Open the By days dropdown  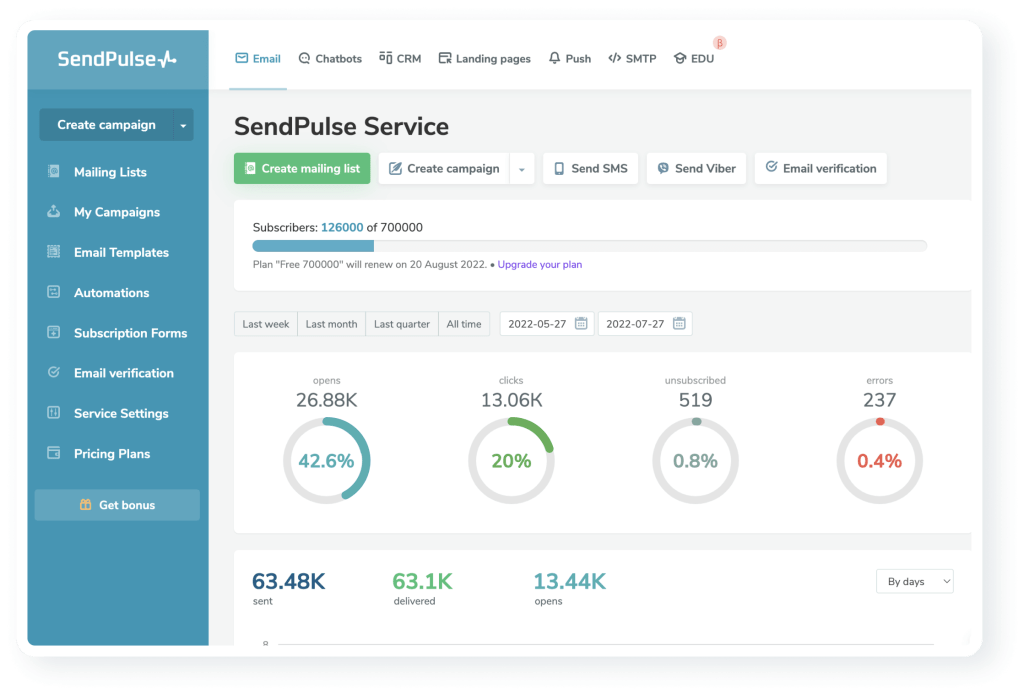point(913,581)
